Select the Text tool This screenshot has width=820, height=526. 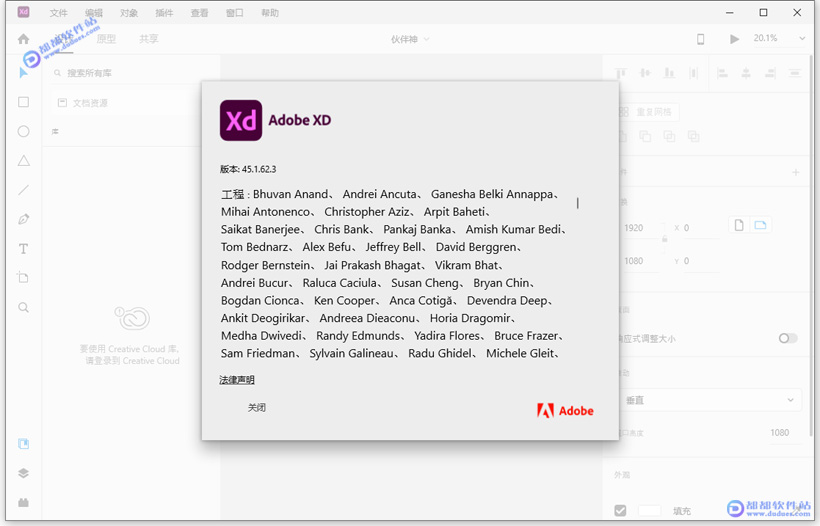click(24, 249)
